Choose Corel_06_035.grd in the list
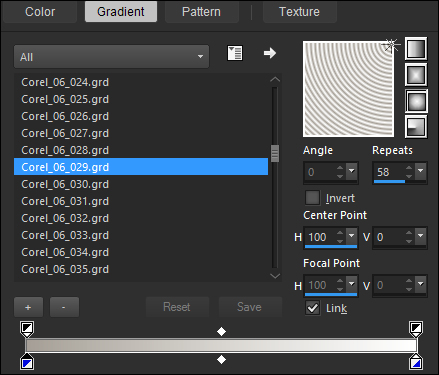 [141, 269]
